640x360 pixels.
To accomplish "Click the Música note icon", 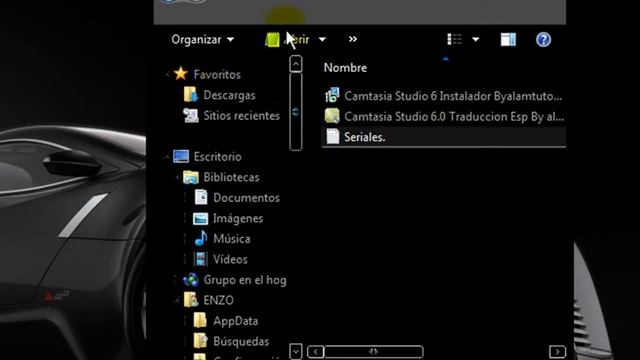I will pyautogui.click(x=200, y=238).
